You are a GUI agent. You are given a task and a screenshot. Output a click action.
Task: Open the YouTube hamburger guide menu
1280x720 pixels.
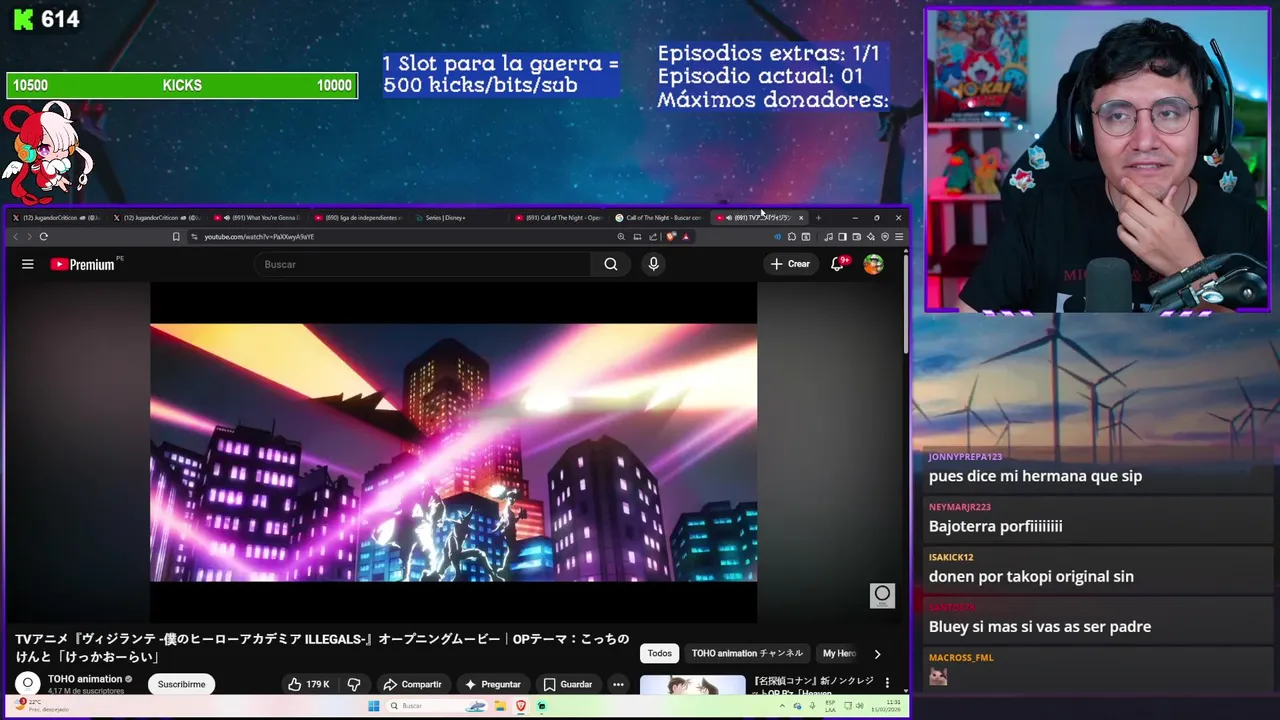click(28, 264)
